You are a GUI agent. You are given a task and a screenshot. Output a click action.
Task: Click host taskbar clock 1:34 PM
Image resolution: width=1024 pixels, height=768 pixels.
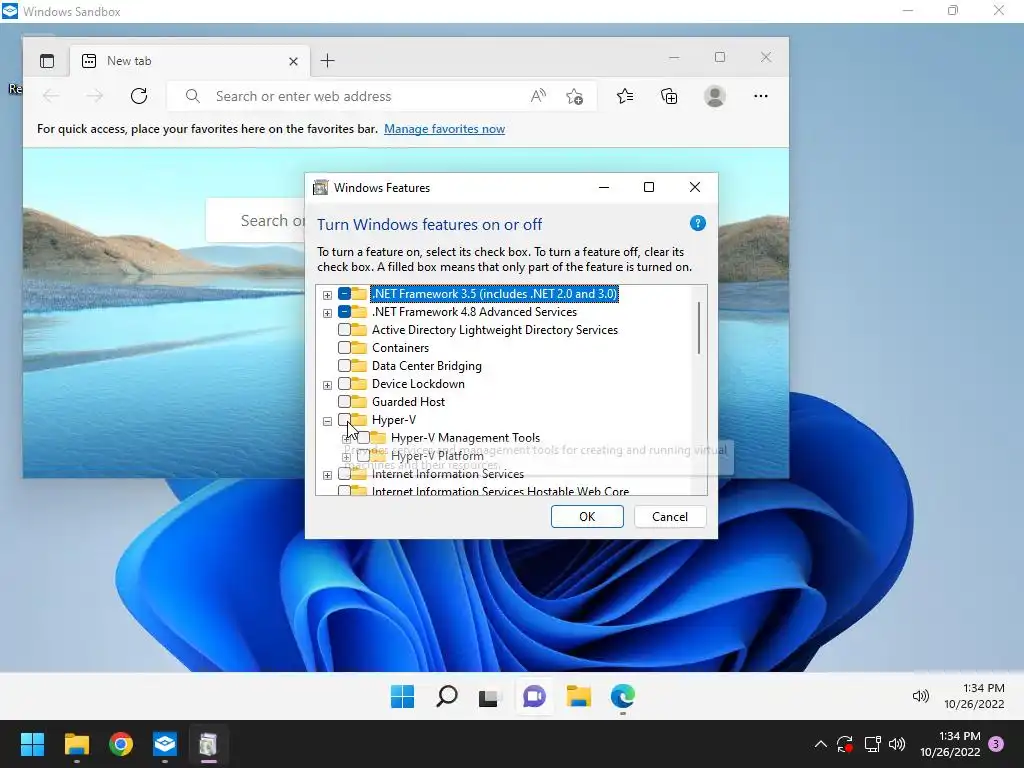click(959, 736)
